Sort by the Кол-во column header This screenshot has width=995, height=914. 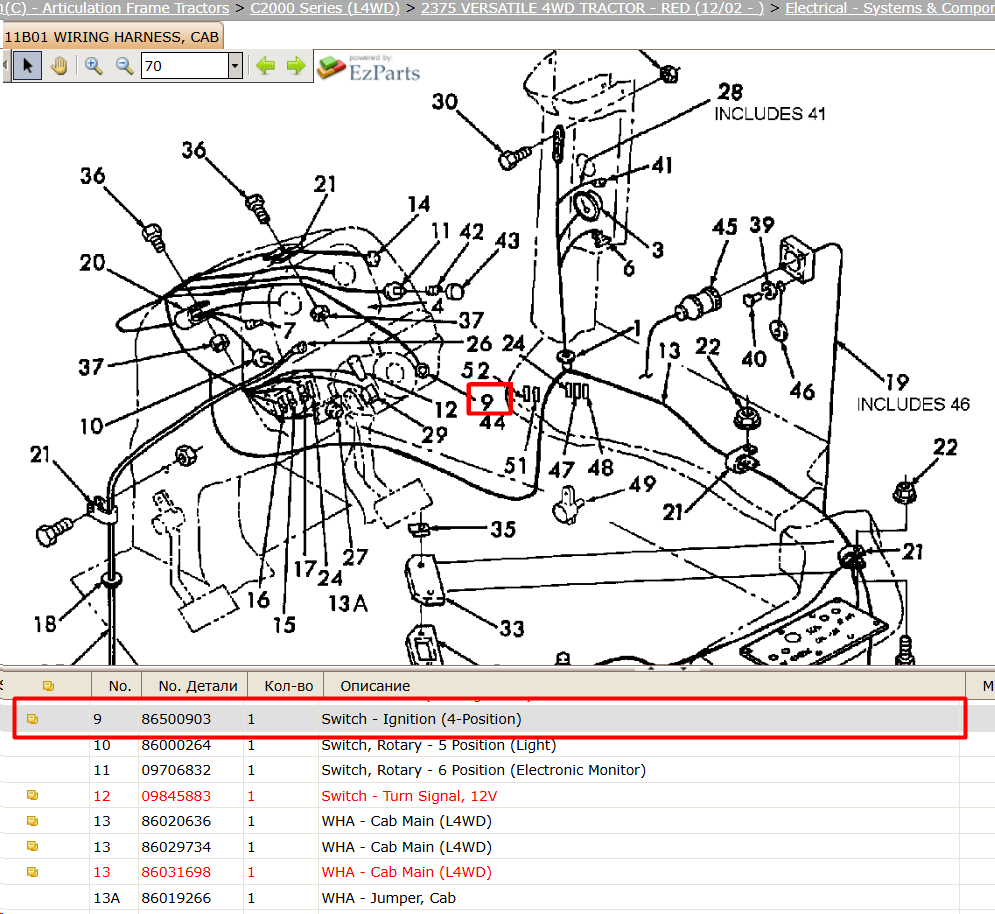(x=286, y=686)
